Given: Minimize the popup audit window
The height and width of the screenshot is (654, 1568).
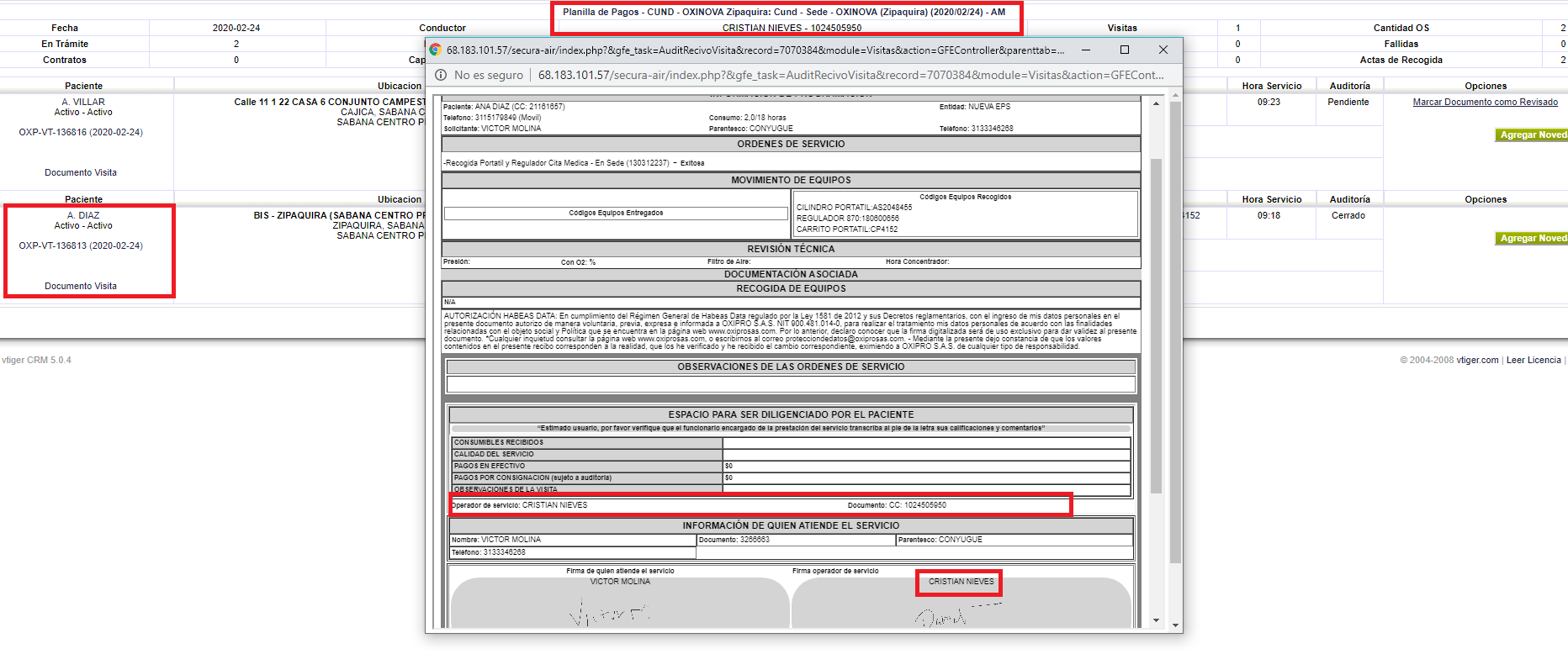Looking at the screenshot, I should 1086,50.
